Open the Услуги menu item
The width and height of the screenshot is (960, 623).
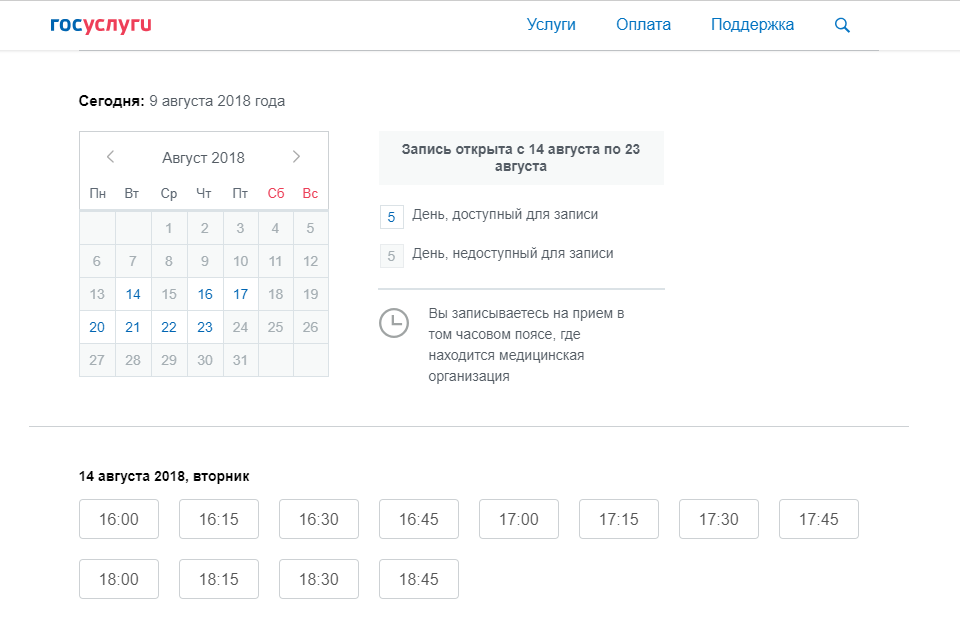point(551,24)
